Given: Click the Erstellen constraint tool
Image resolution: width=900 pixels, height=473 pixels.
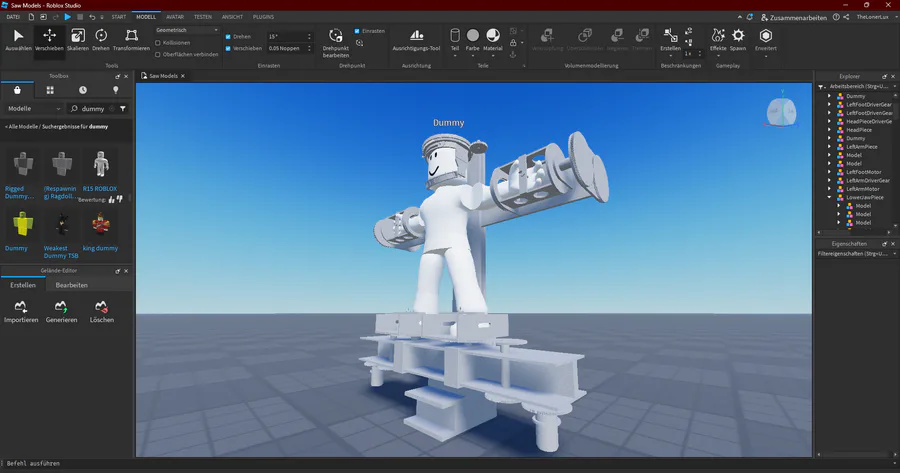Looking at the screenshot, I should pos(670,40).
